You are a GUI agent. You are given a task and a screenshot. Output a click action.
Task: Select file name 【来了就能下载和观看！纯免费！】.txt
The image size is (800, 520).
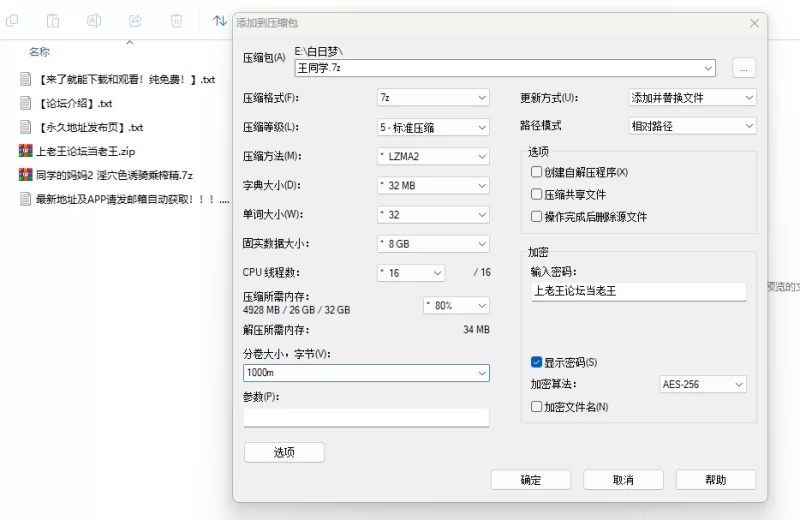[x=126, y=79]
